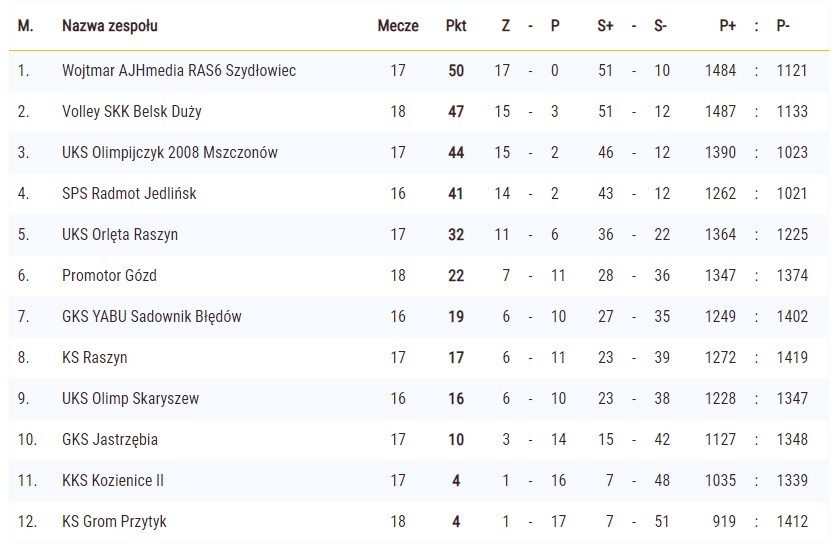Click the P+ points scored header
Screen dimensions: 838x552
(727, 26)
